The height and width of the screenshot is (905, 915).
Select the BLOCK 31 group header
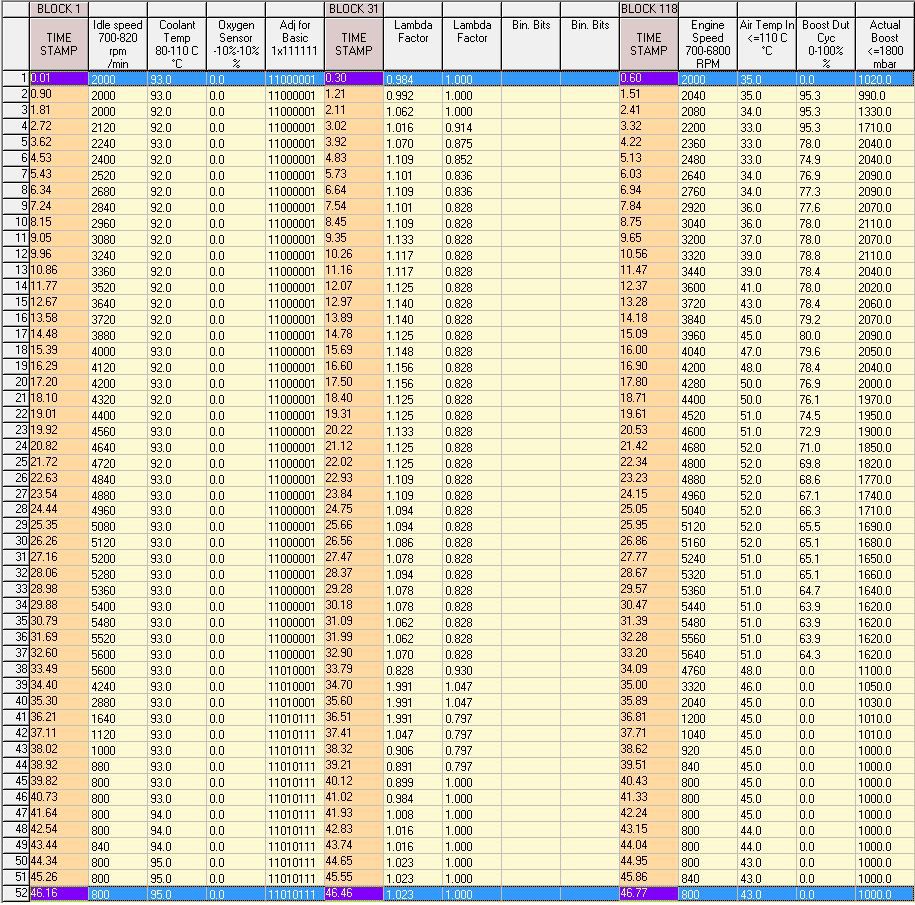[x=353, y=8]
